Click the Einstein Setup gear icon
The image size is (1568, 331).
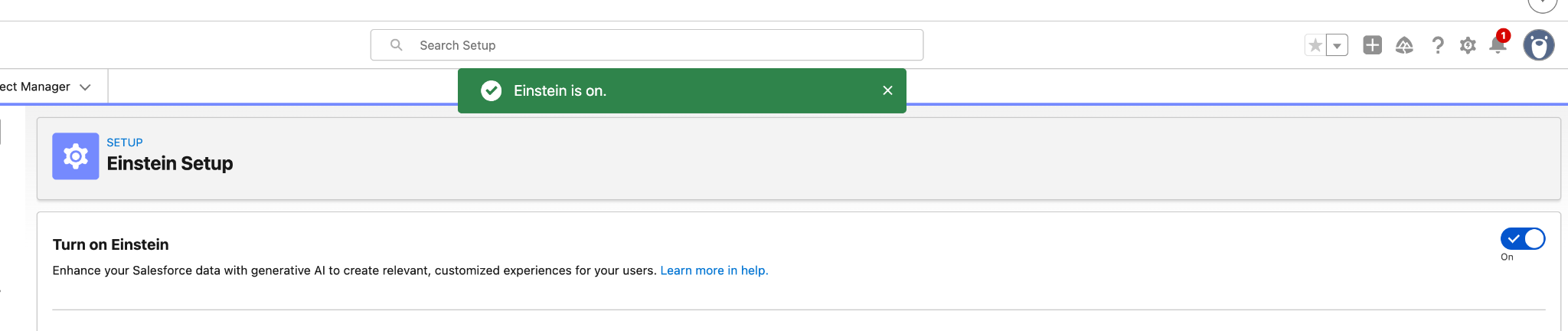pos(76,156)
